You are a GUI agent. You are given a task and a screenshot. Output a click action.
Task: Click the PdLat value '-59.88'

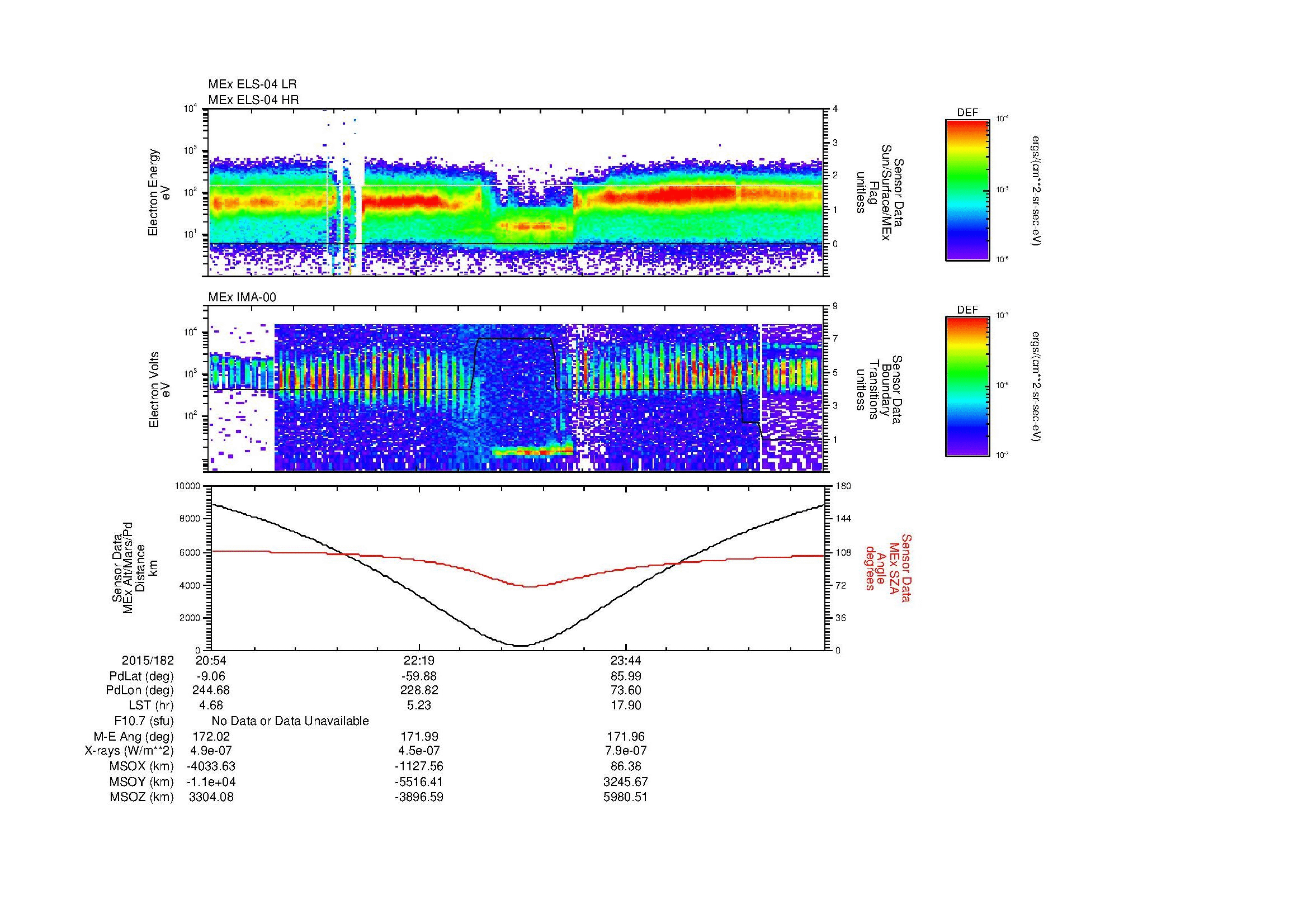click(419, 676)
